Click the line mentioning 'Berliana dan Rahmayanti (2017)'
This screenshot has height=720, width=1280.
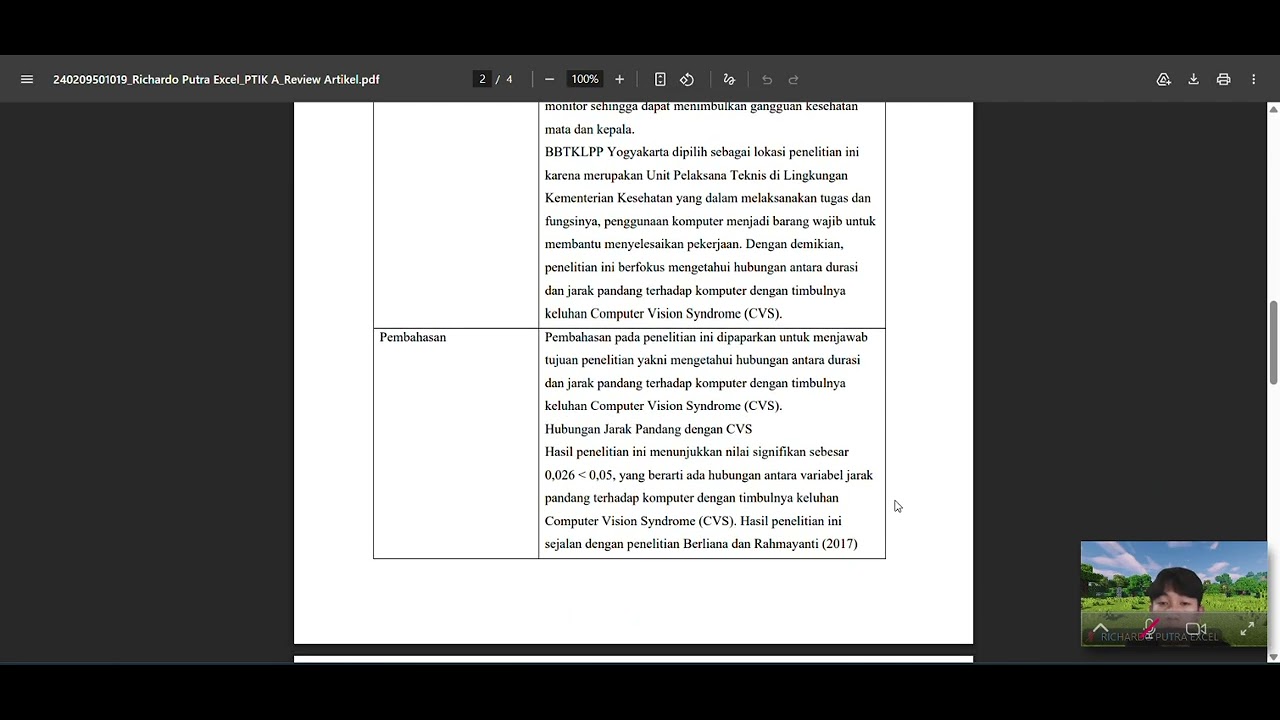[x=701, y=544]
